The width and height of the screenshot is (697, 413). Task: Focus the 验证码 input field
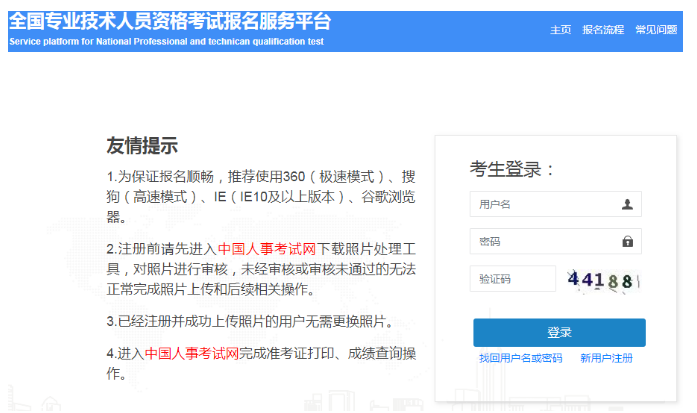(x=511, y=279)
